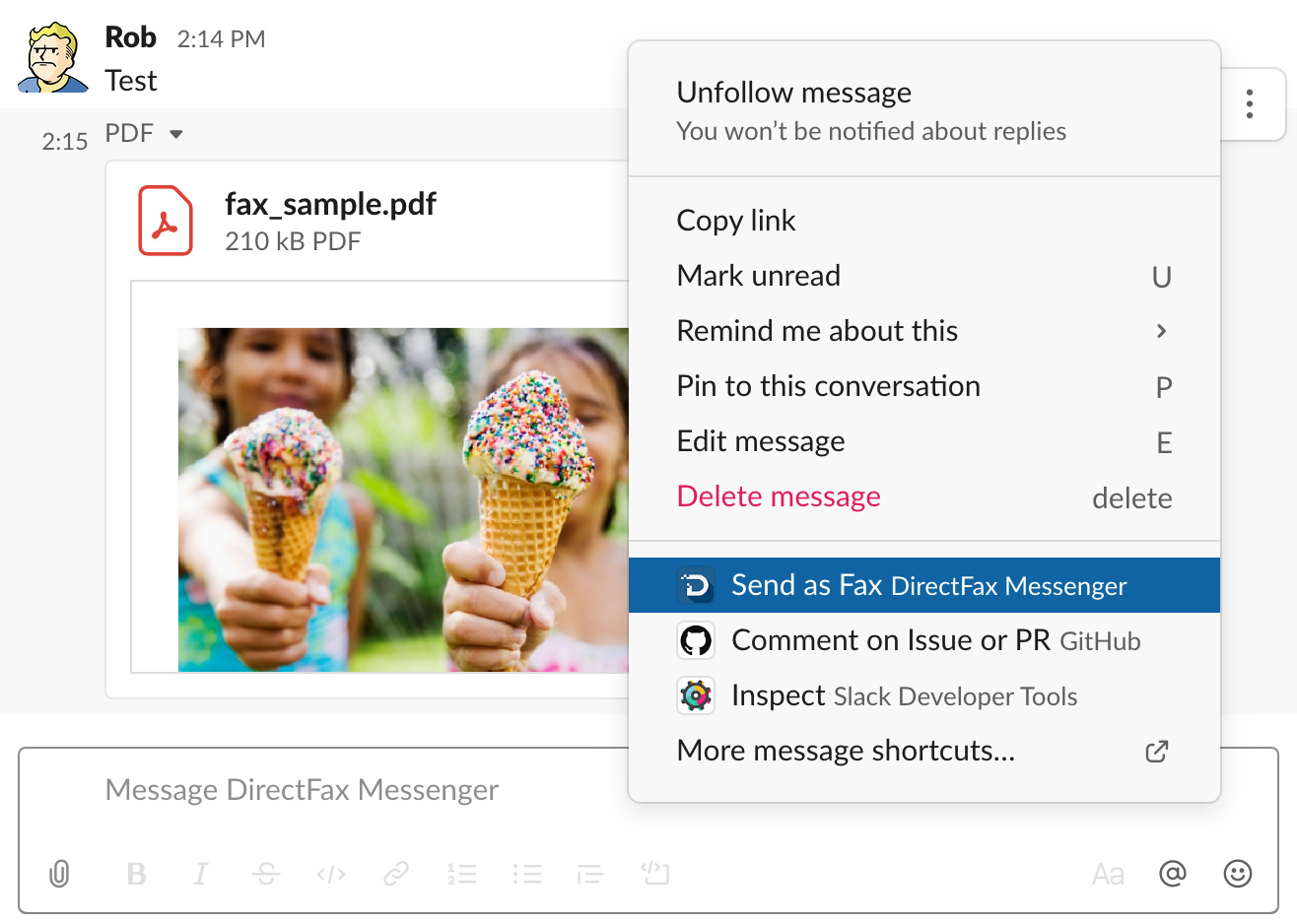Click the red PDF file icon
1297x924 pixels.
tap(166, 221)
